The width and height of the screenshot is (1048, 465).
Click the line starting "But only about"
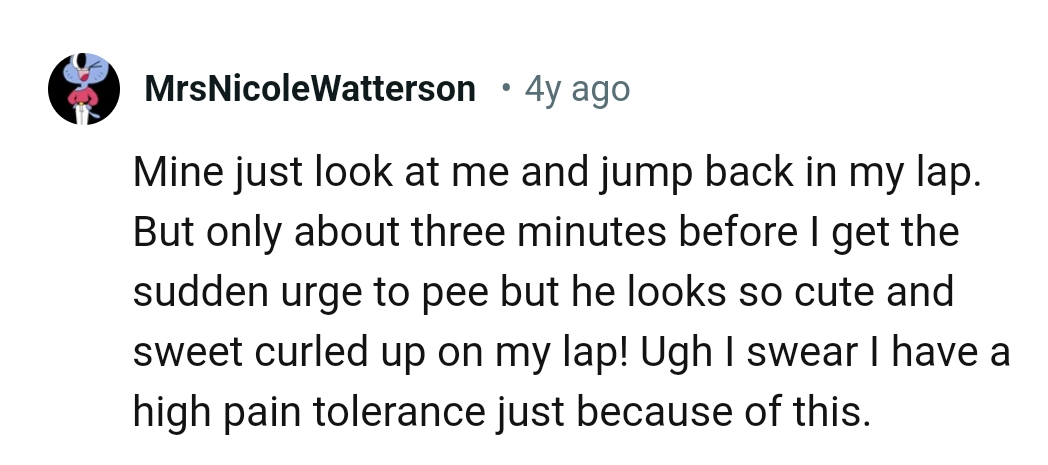[545, 233]
